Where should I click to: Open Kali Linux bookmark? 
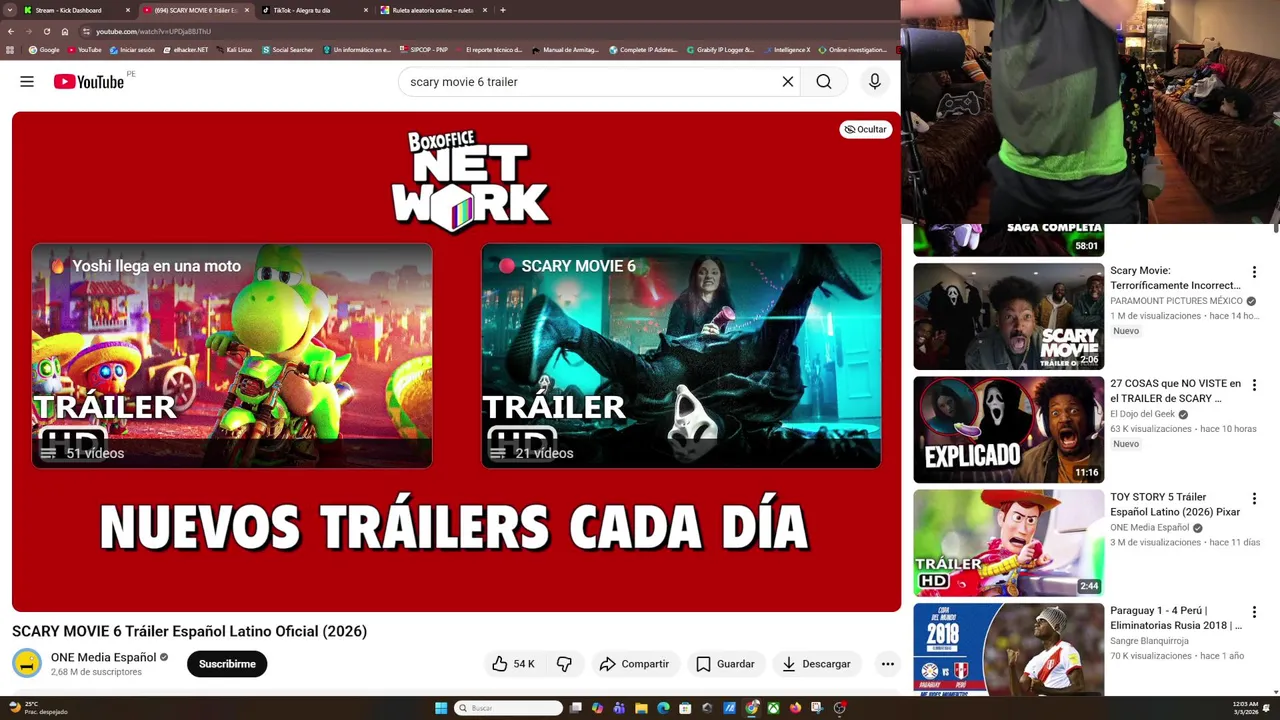click(234, 49)
